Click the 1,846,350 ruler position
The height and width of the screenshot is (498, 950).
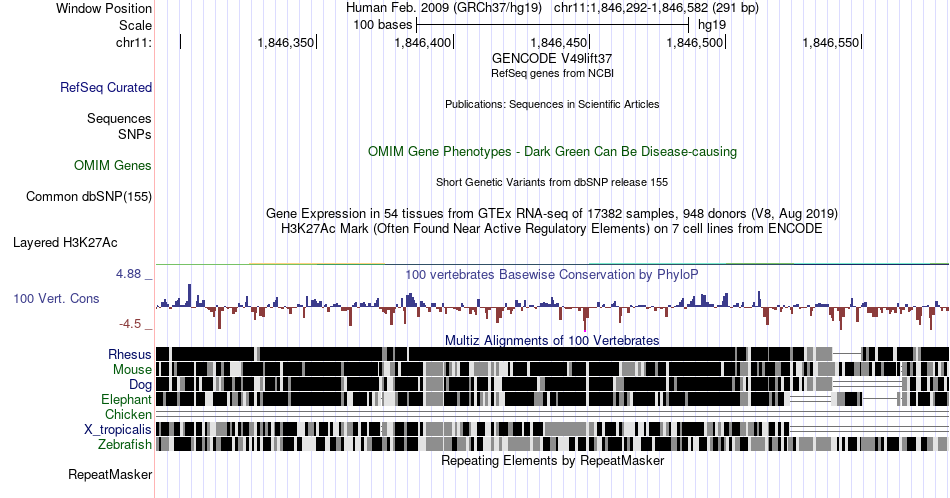286,42
